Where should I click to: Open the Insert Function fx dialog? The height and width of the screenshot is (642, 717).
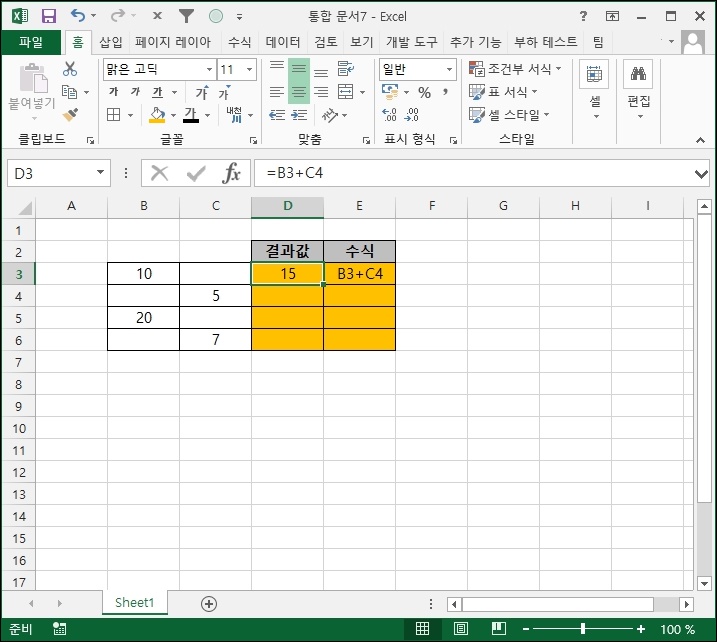(231, 173)
